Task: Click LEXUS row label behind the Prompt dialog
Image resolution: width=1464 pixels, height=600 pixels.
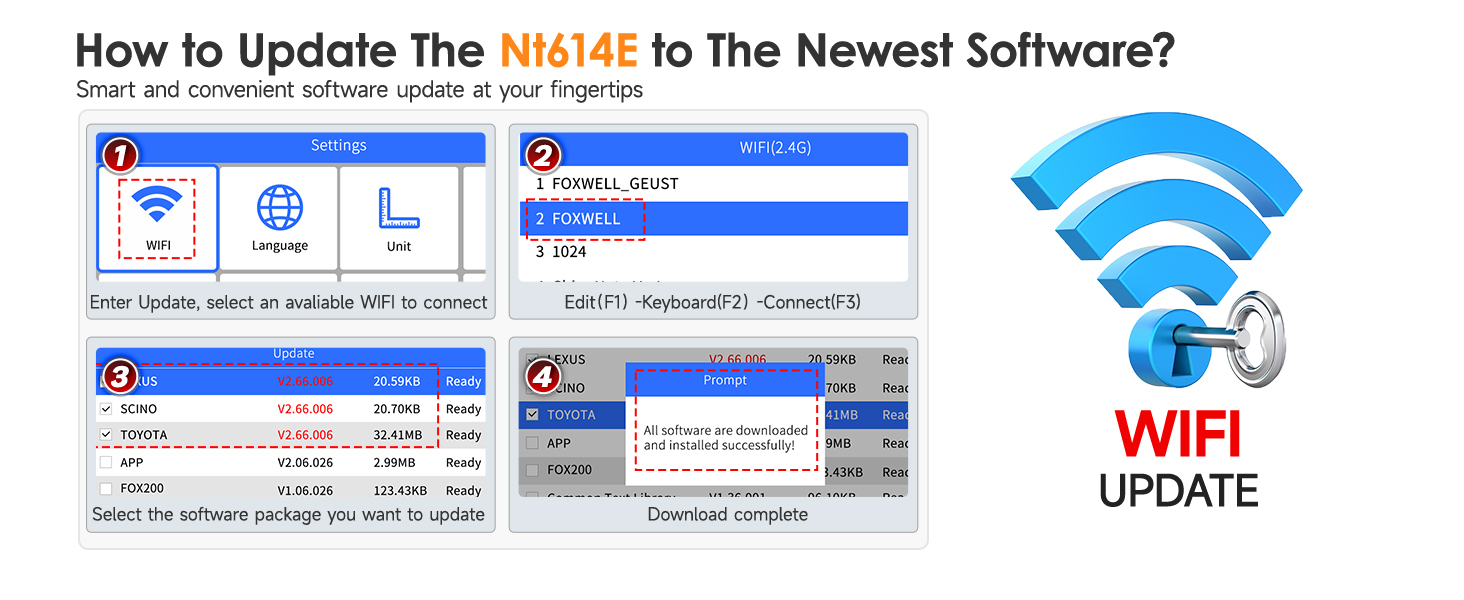Action: [566, 360]
